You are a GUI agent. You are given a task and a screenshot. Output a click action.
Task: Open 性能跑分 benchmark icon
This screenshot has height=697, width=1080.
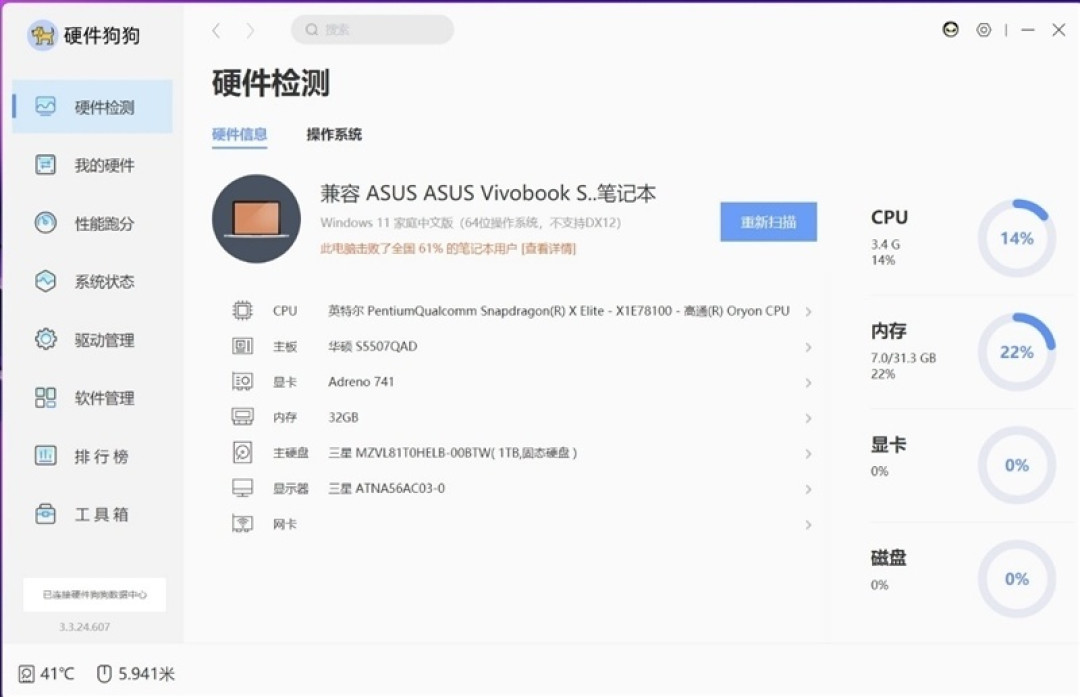[x=45, y=222]
